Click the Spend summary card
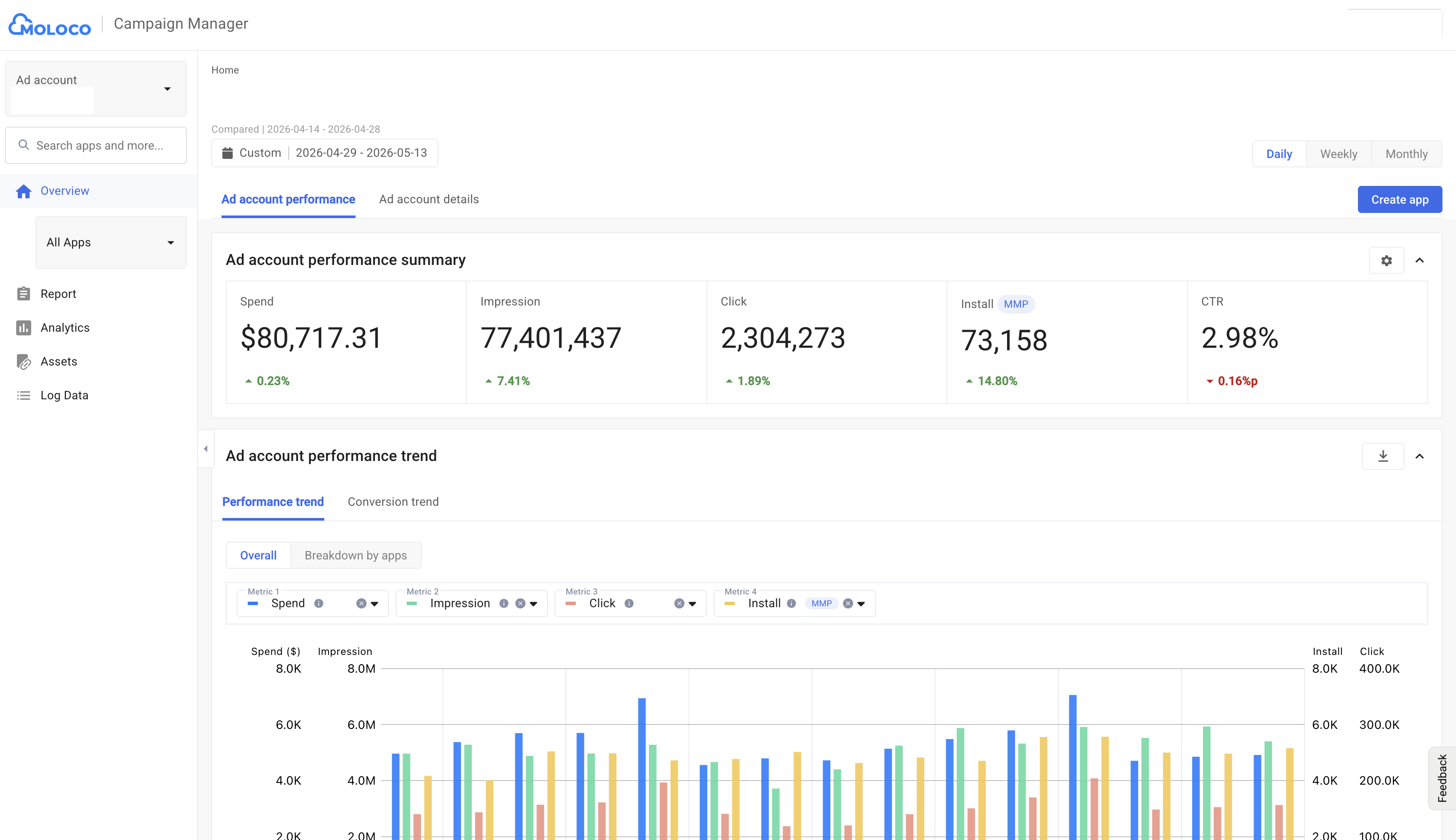Viewport: 1456px width, 840px height. 346,342
